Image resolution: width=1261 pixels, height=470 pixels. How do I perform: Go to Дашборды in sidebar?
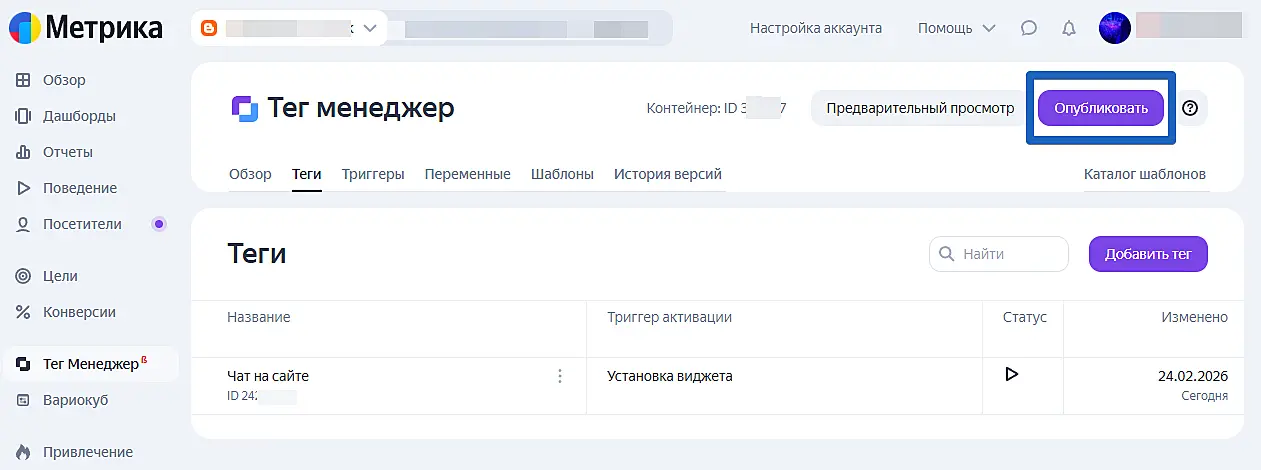coord(78,116)
